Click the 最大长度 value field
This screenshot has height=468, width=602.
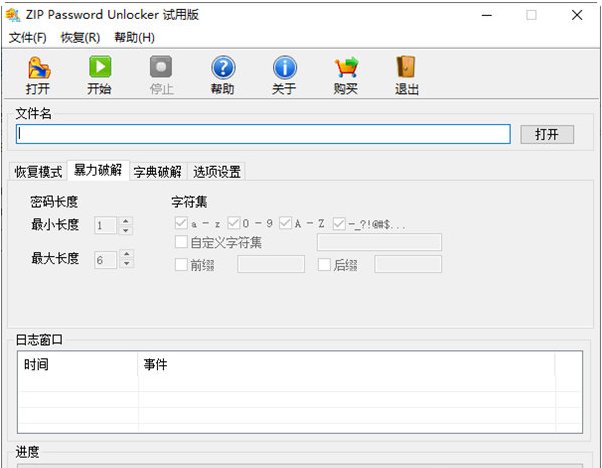106,260
